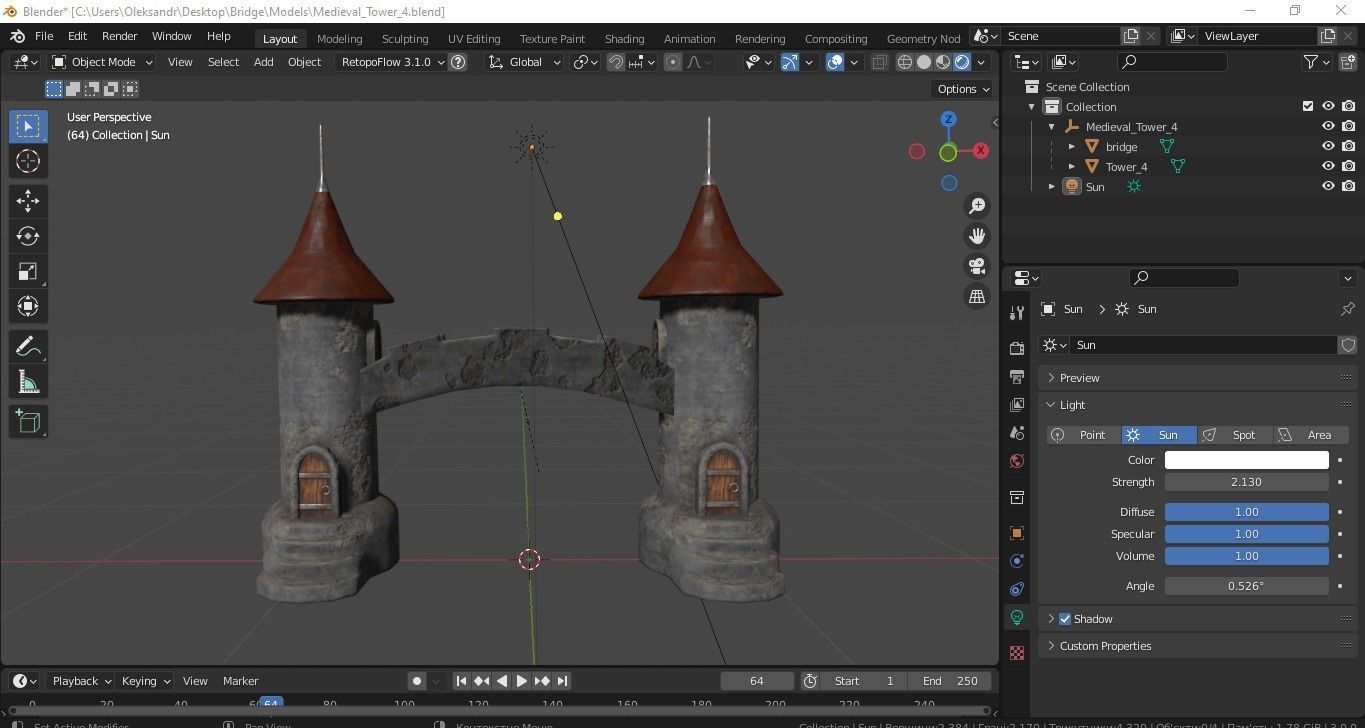Click the light Strength value field
Viewport: 1365px width, 728px height.
[x=1246, y=482]
